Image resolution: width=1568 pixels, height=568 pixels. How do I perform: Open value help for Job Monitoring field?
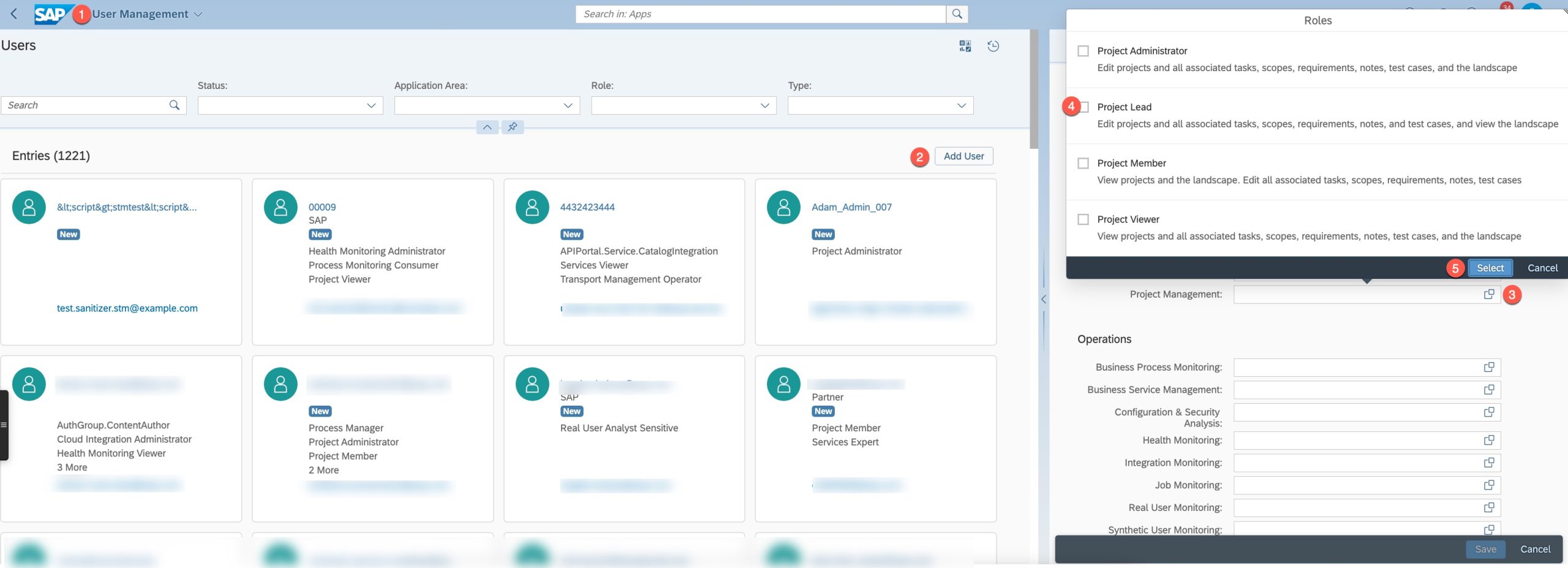(1488, 485)
